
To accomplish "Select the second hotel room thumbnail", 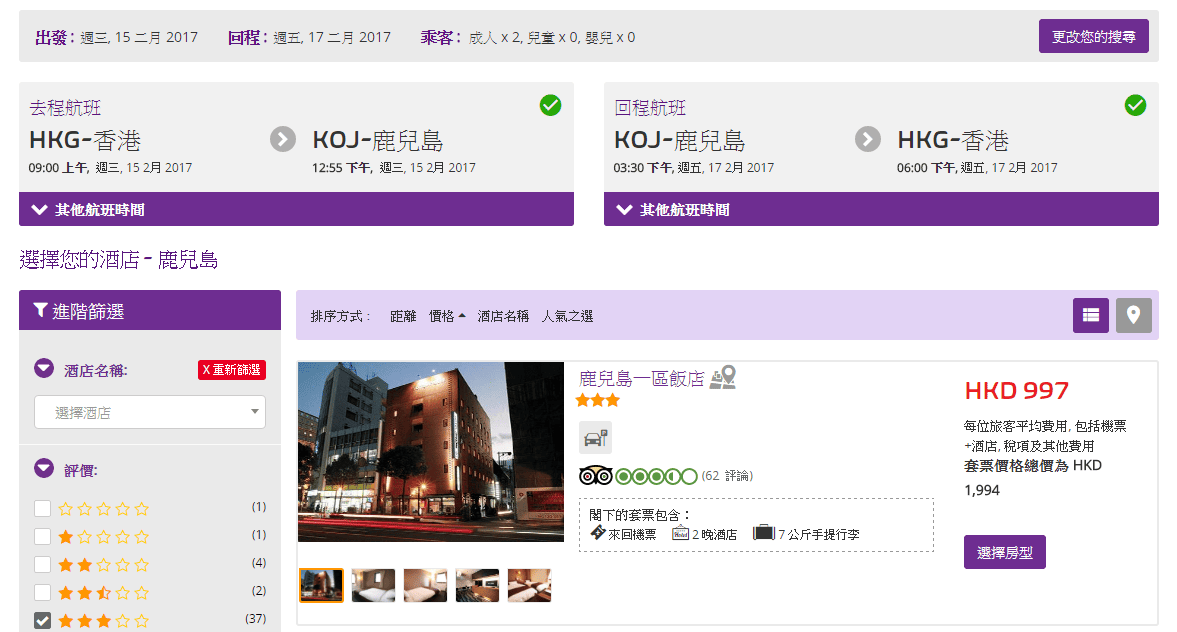I will pos(373,585).
